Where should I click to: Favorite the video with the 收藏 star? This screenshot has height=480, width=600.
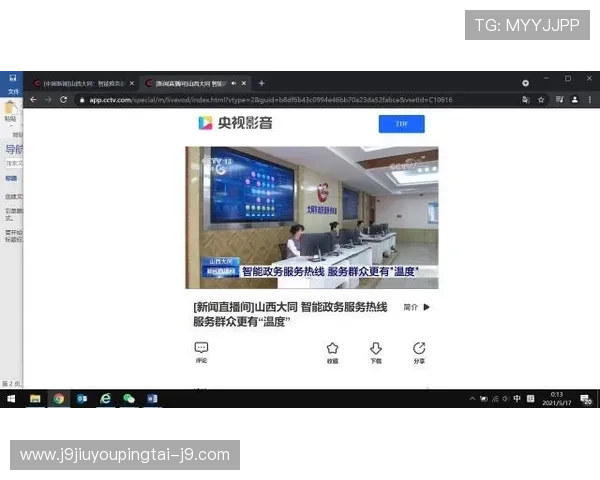333,353
